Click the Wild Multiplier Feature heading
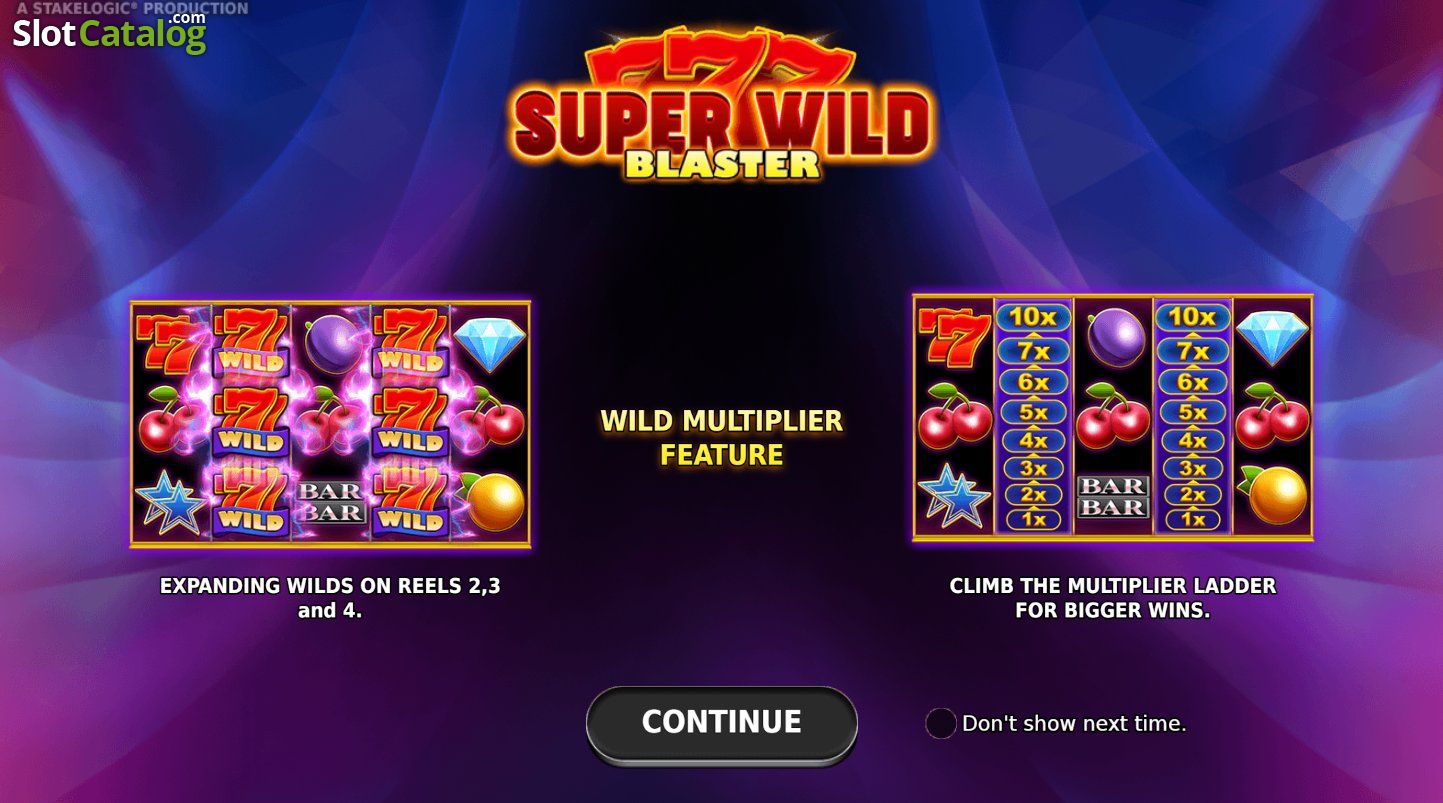Image resolution: width=1443 pixels, height=803 pixels. [721, 438]
